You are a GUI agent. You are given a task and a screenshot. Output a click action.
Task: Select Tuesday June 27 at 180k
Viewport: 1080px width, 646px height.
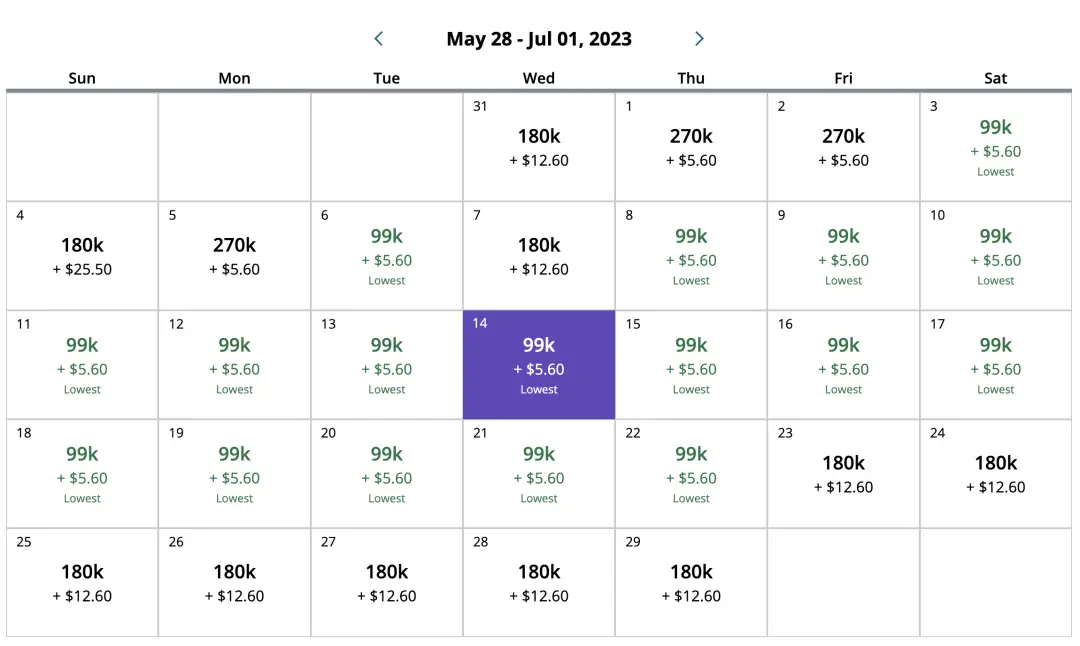(x=387, y=583)
